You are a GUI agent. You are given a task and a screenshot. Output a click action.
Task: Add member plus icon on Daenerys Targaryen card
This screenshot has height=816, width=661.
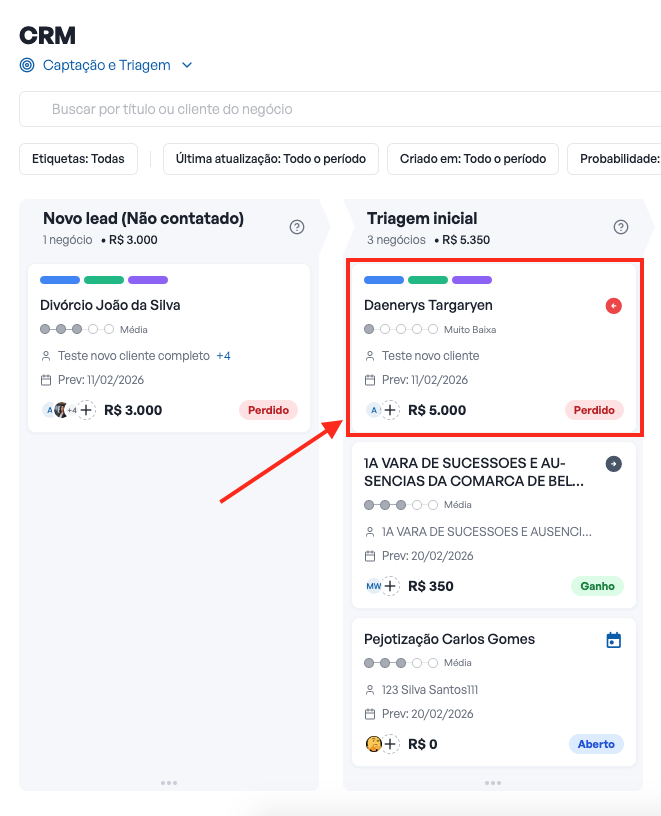pyautogui.click(x=391, y=410)
